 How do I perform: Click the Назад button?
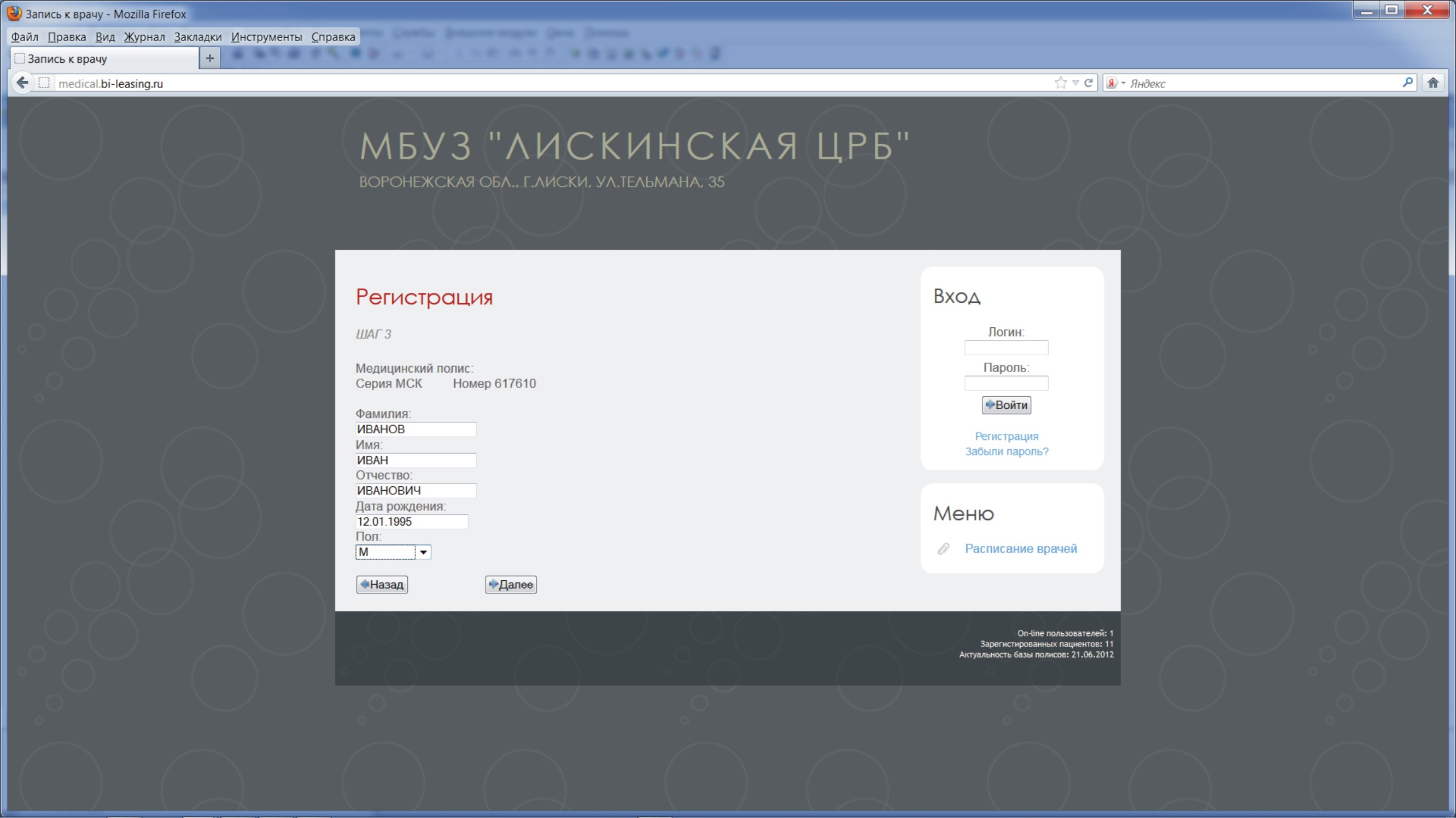coord(382,585)
